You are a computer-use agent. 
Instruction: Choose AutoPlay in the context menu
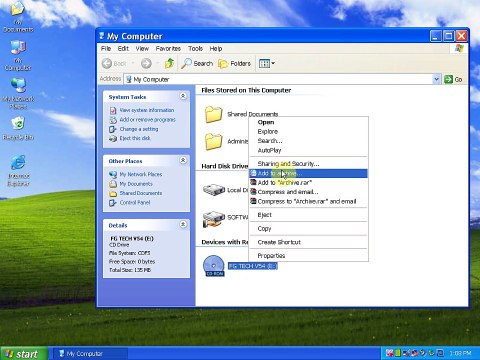tap(308, 150)
